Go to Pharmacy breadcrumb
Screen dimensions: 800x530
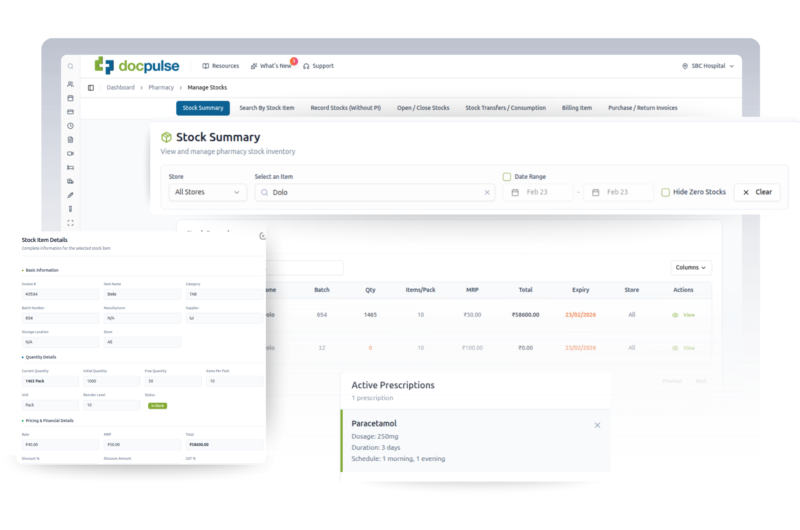click(161, 88)
